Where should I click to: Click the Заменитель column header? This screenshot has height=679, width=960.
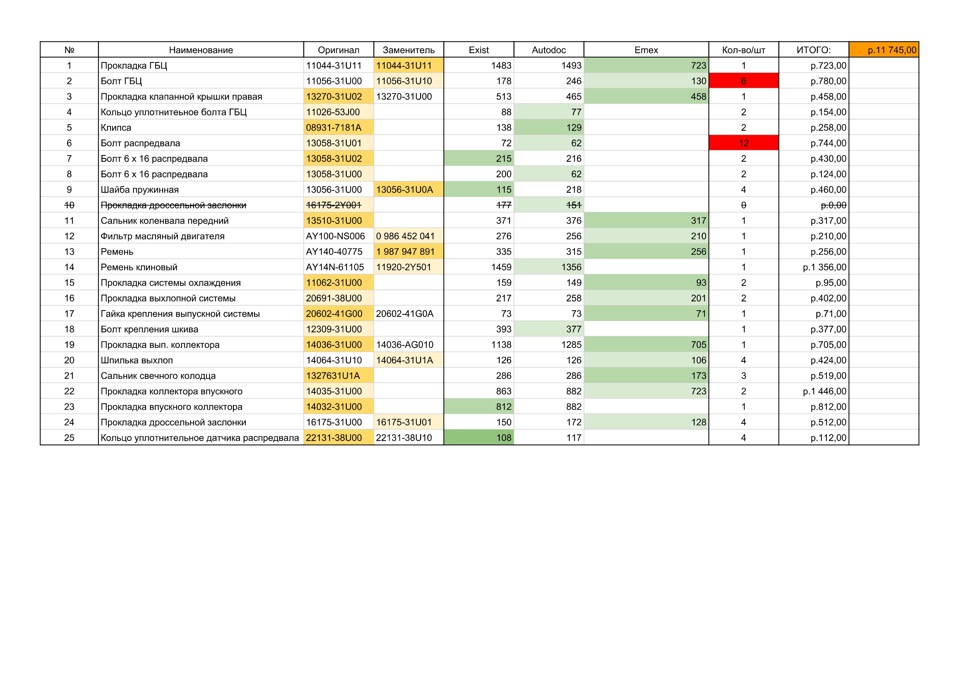(x=408, y=50)
